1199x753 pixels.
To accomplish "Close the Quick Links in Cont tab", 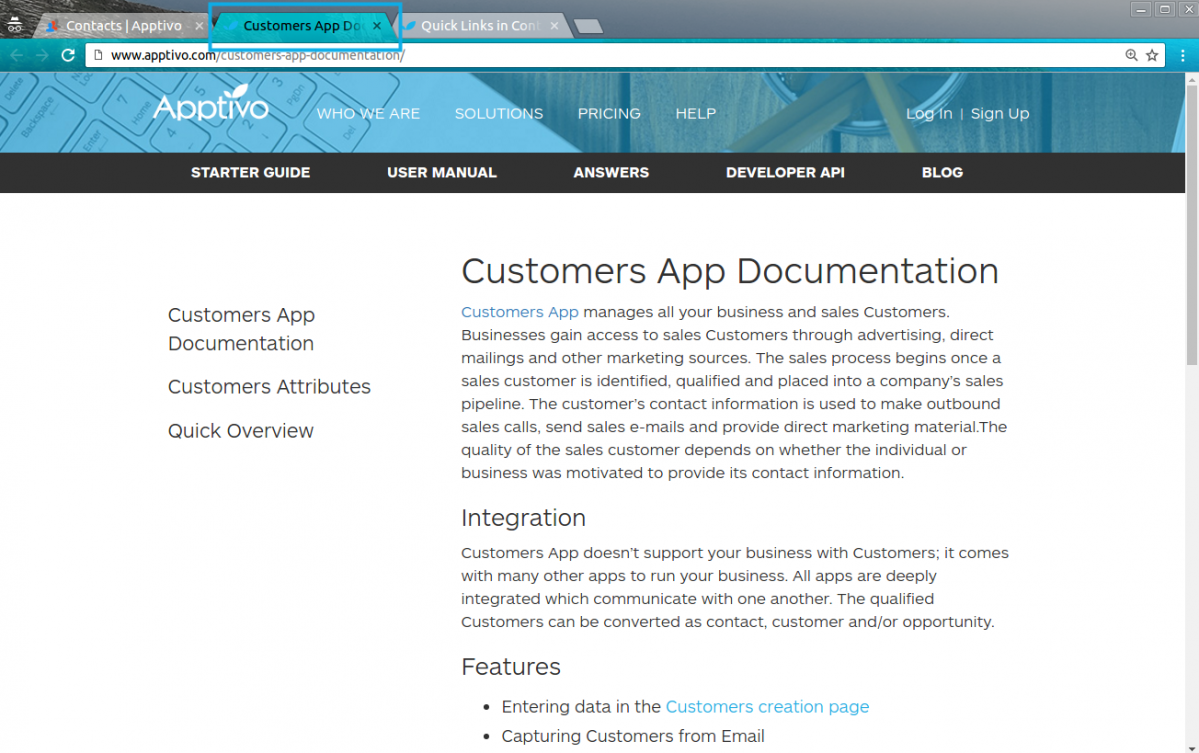I will tap(554, 25).
